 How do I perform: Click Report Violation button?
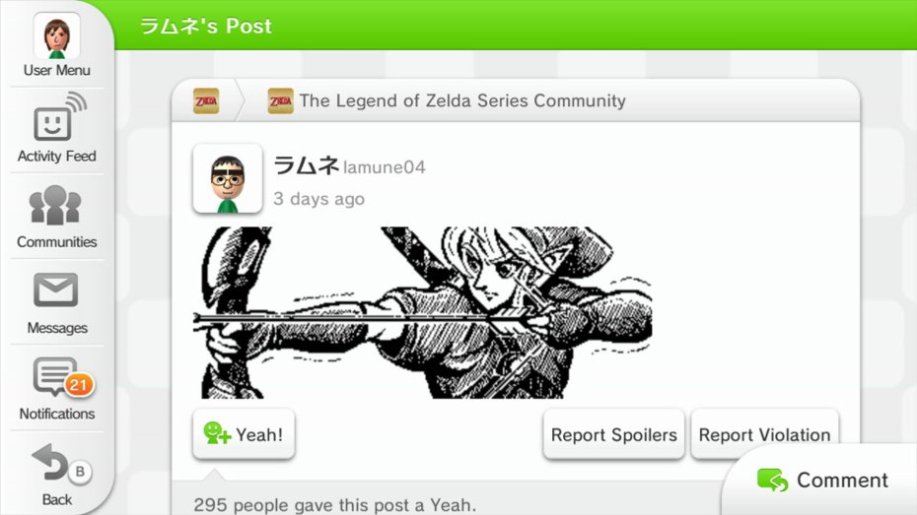coord(764,434)
